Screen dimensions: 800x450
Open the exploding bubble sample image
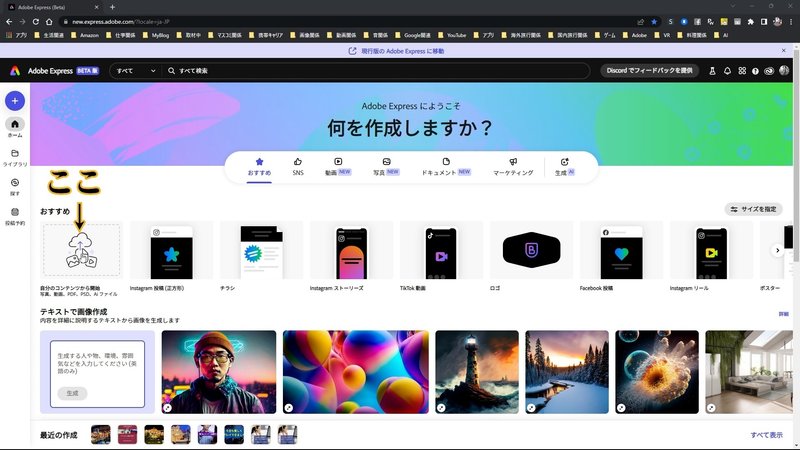click(657, 372)
